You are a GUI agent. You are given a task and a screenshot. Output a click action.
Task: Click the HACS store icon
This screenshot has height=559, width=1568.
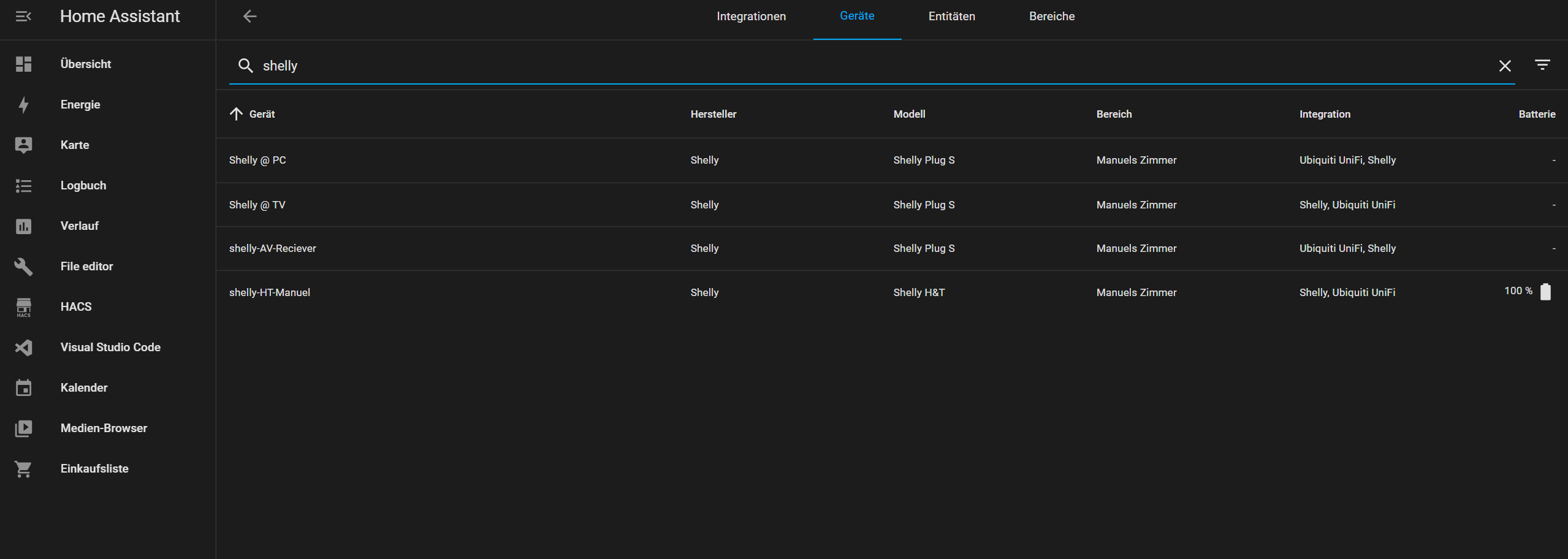tap(23, 307)
